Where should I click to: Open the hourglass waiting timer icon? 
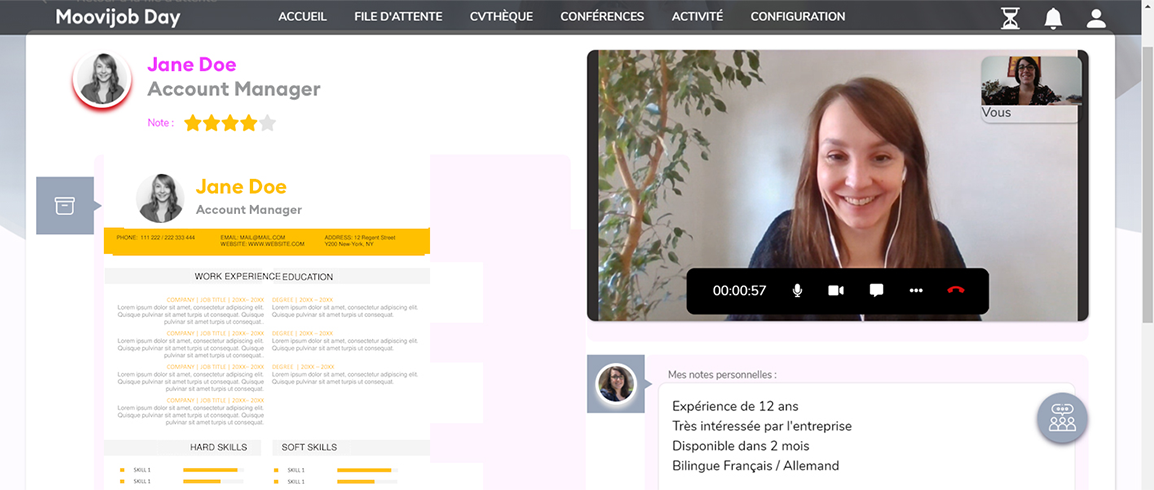[1010, 17]
